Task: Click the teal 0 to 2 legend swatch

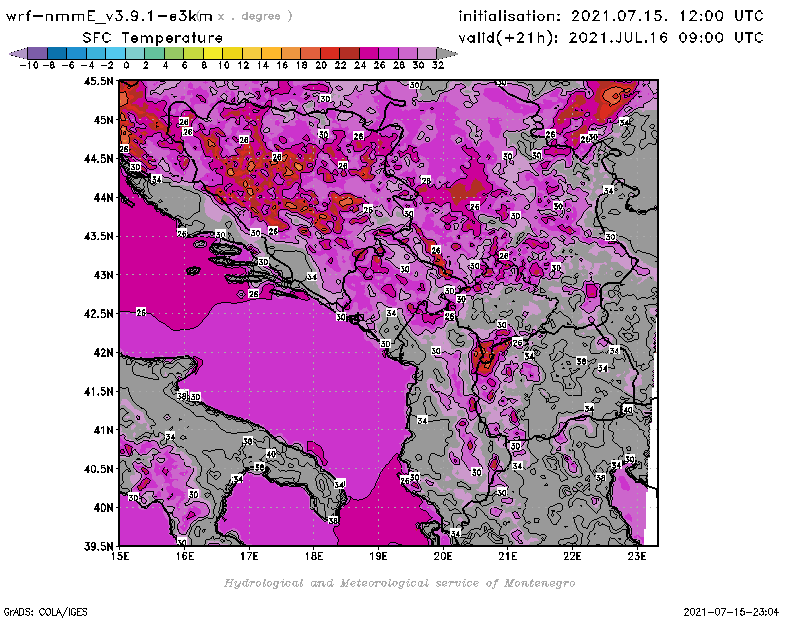Action: [135, 53]
